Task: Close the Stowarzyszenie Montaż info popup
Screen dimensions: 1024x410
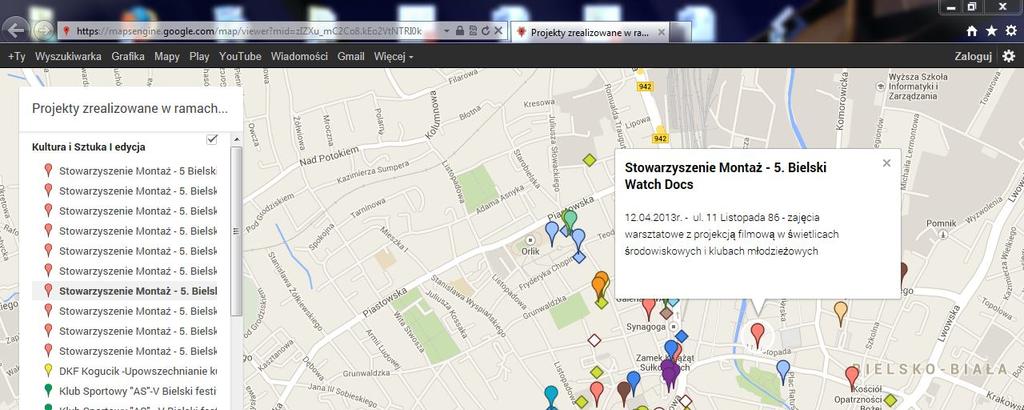Action: (886, 163)
